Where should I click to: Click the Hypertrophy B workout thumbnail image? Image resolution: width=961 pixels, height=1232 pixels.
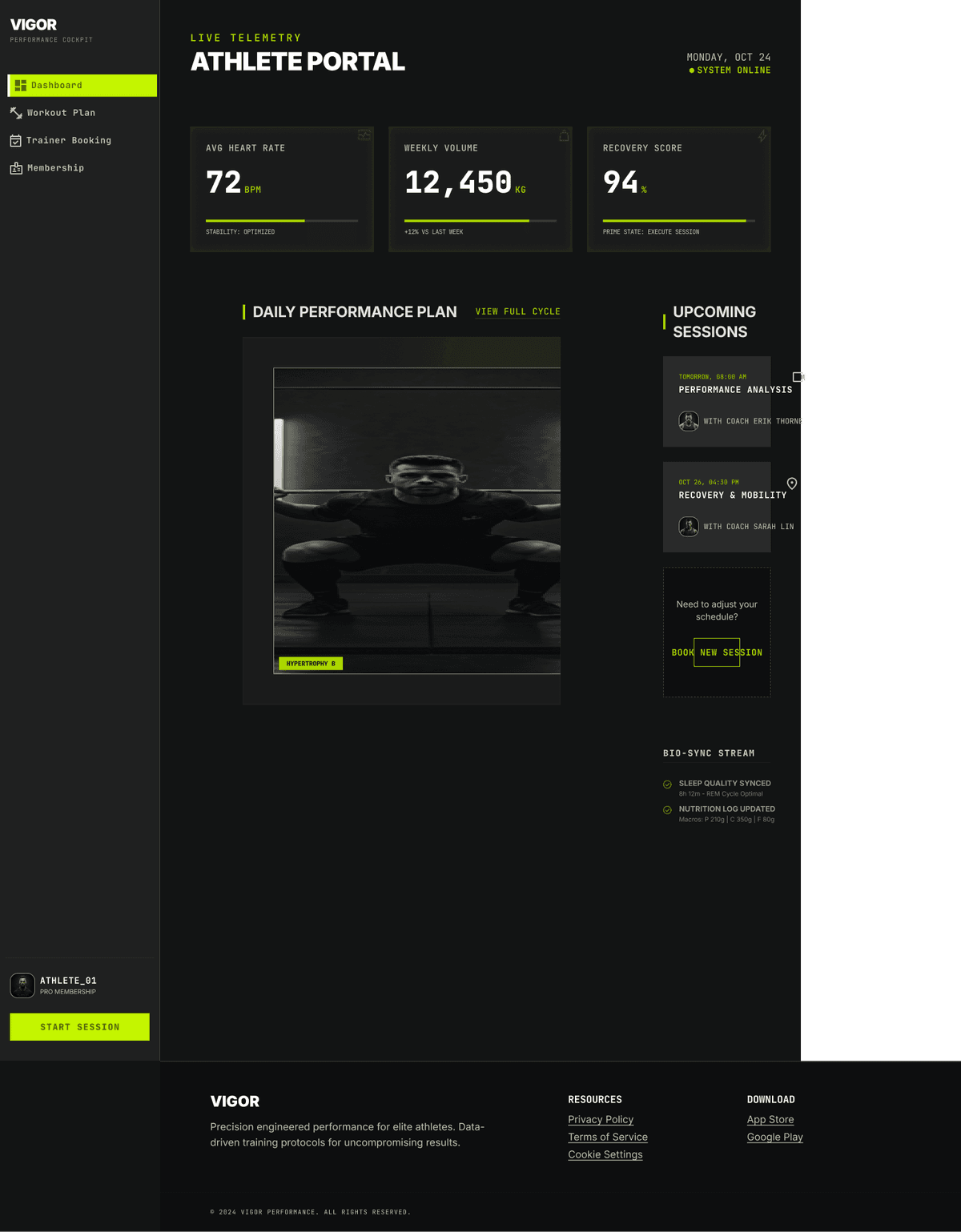point(416,521)
